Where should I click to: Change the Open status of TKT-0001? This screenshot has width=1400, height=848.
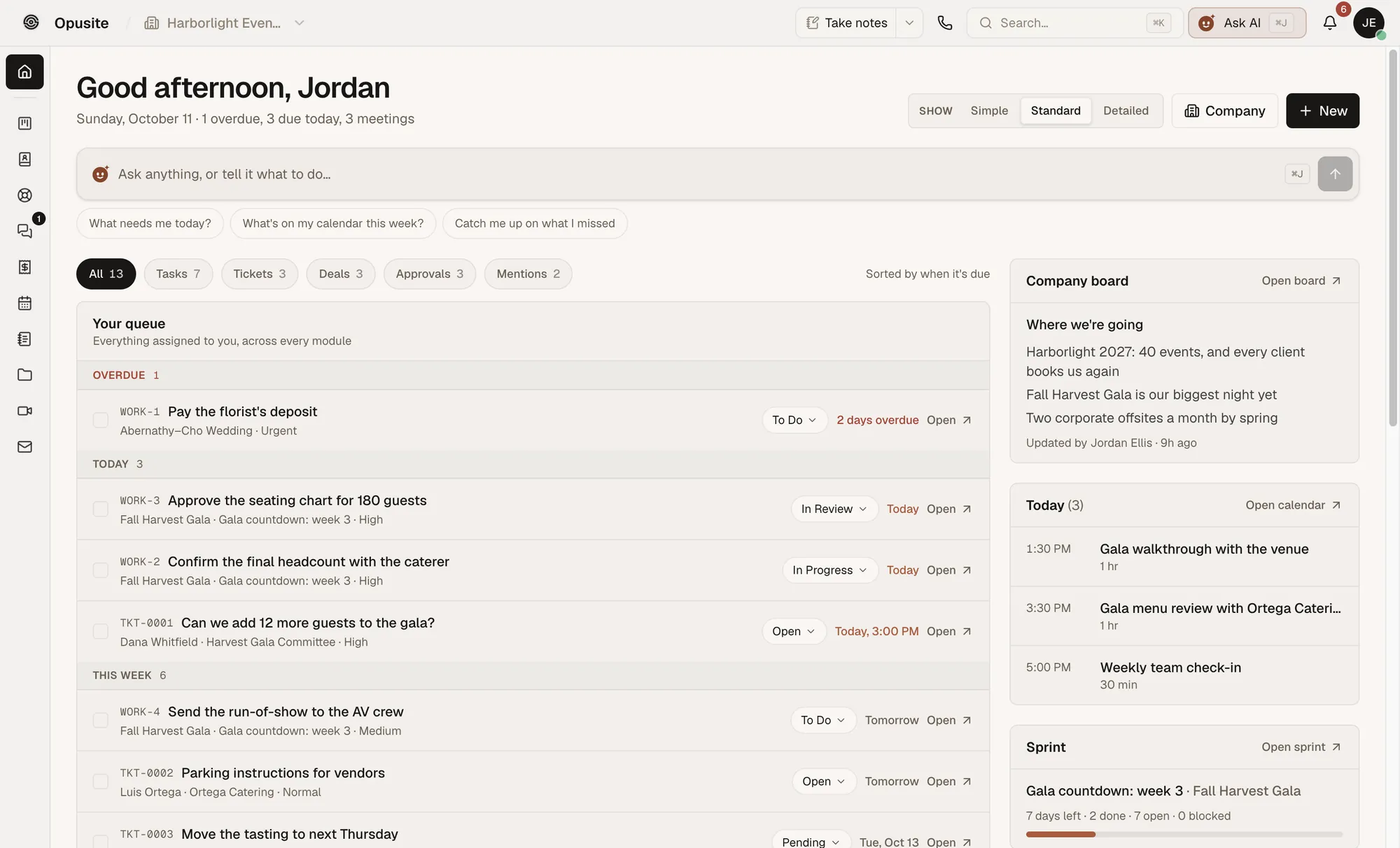[x=794, y=631]
